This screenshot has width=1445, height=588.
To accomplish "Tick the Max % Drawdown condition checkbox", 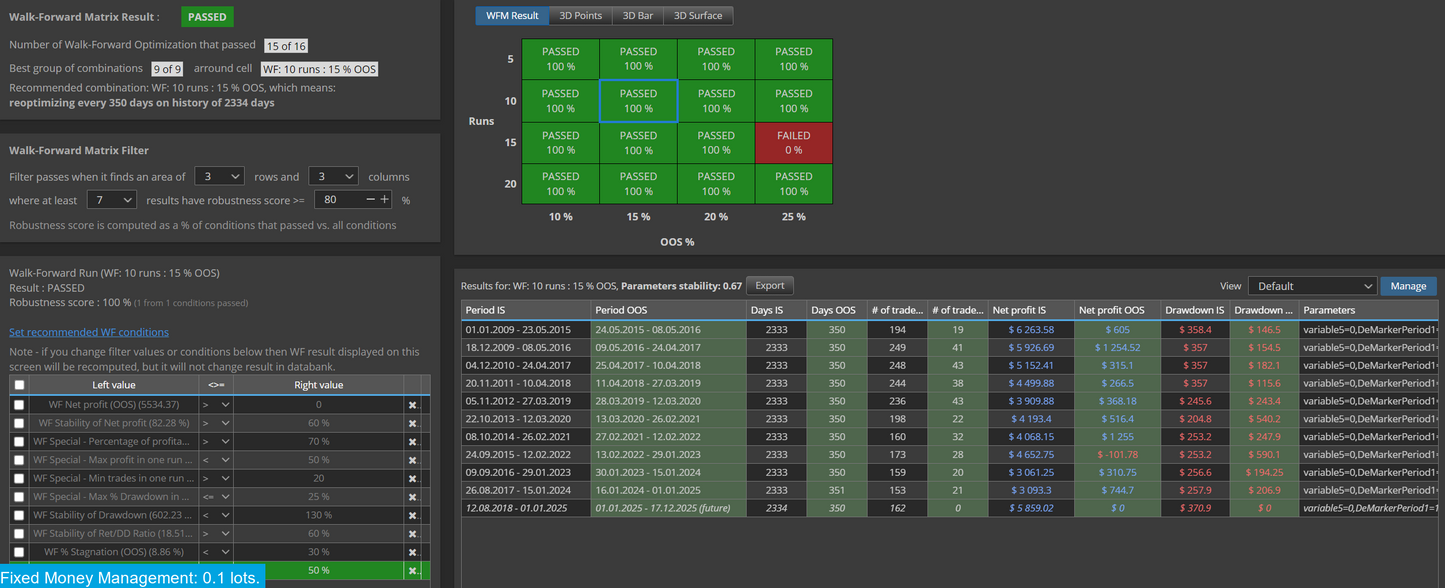I will 19,497.
